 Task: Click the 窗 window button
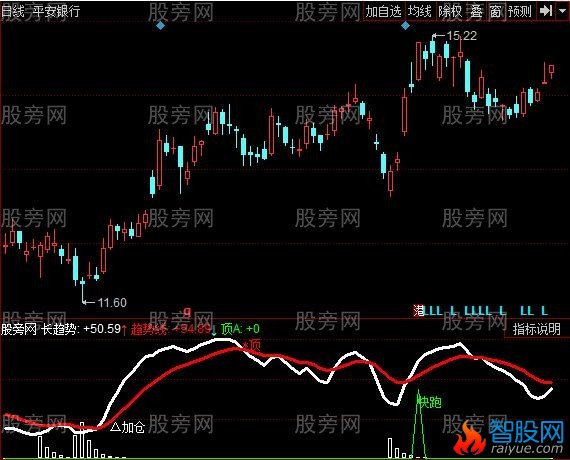495,12
